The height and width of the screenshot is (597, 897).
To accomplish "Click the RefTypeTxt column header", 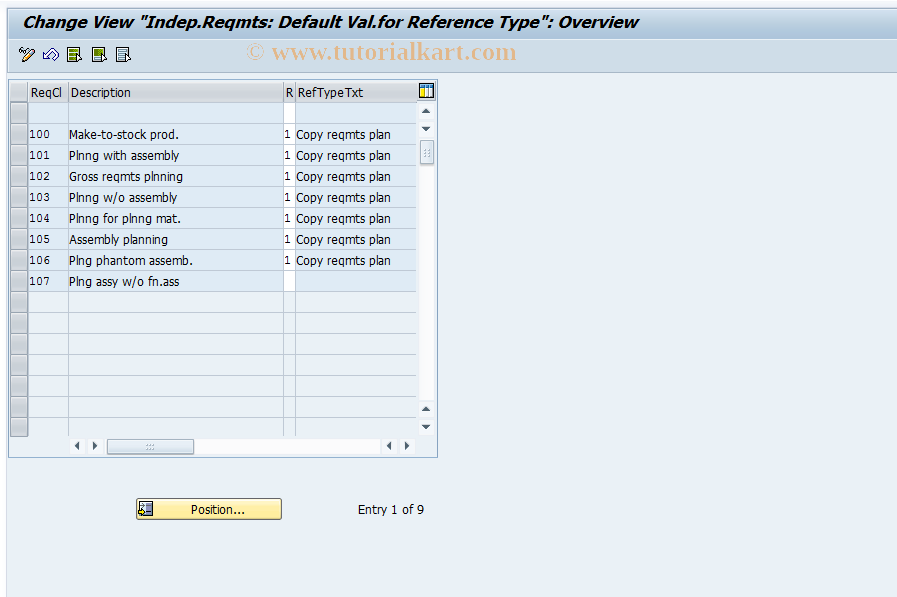I will click(356, 92).
